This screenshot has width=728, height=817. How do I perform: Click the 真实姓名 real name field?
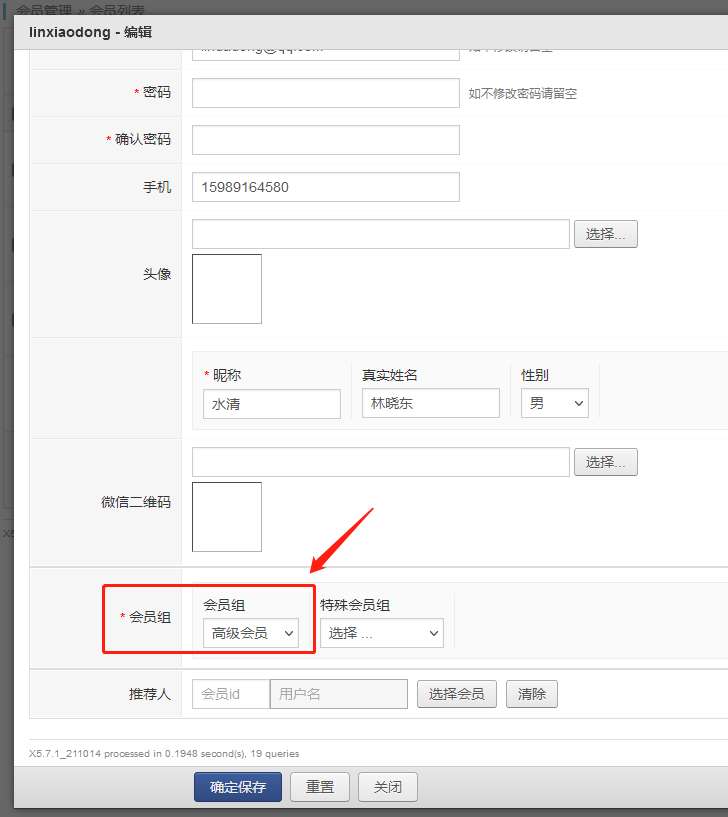coord(430,404)
